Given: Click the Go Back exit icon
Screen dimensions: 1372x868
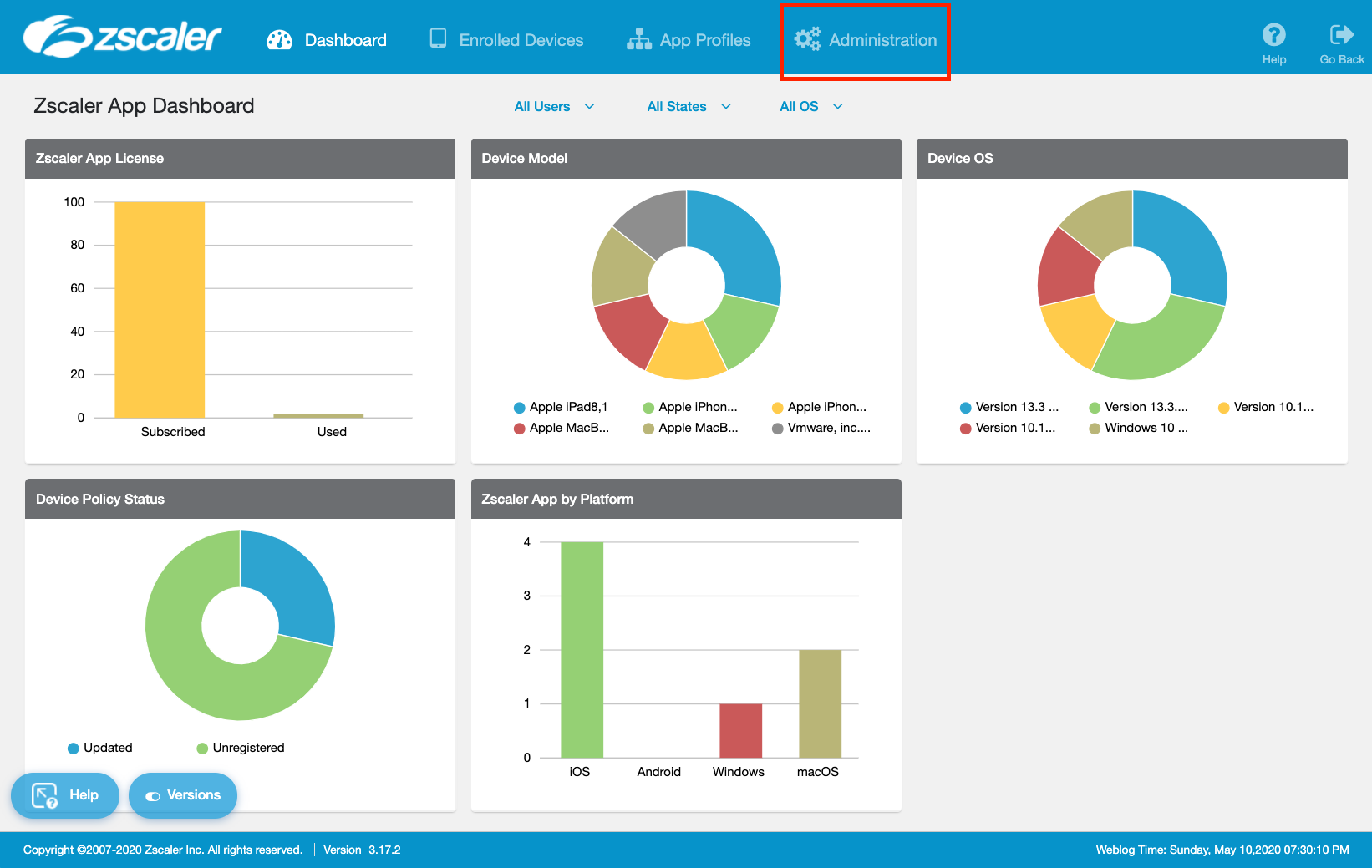Looking at the screenshot, I should [1341, 35].
